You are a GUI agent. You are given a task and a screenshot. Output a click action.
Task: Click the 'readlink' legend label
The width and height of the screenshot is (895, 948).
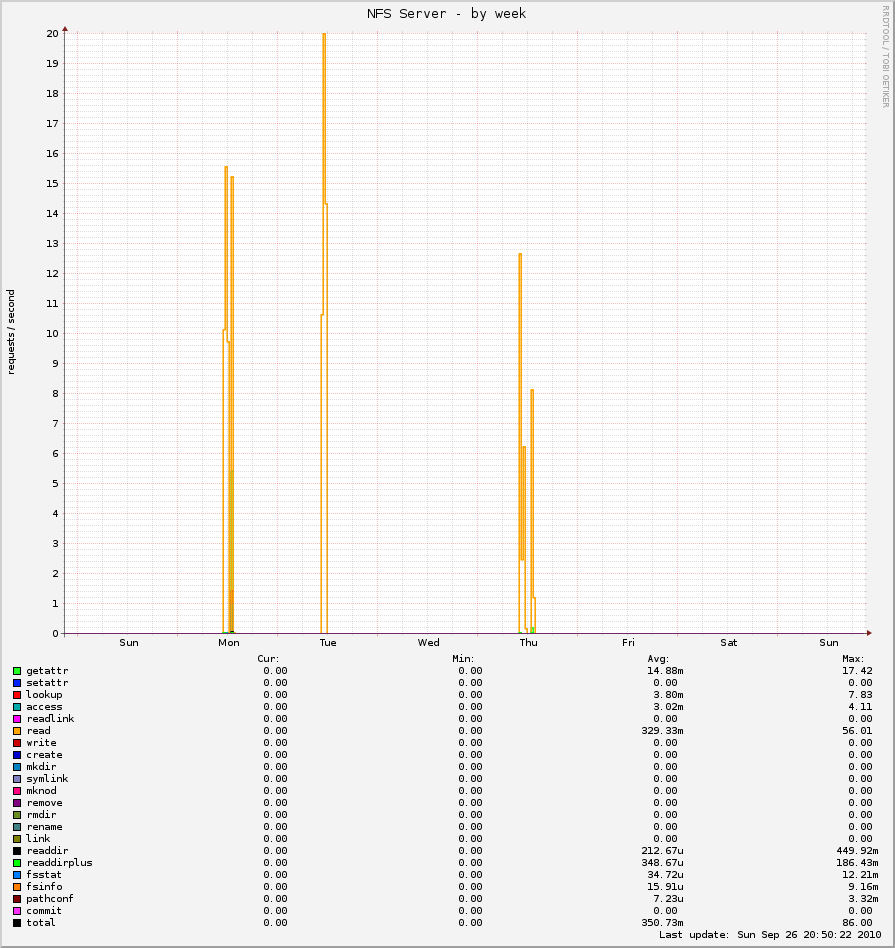50,719
